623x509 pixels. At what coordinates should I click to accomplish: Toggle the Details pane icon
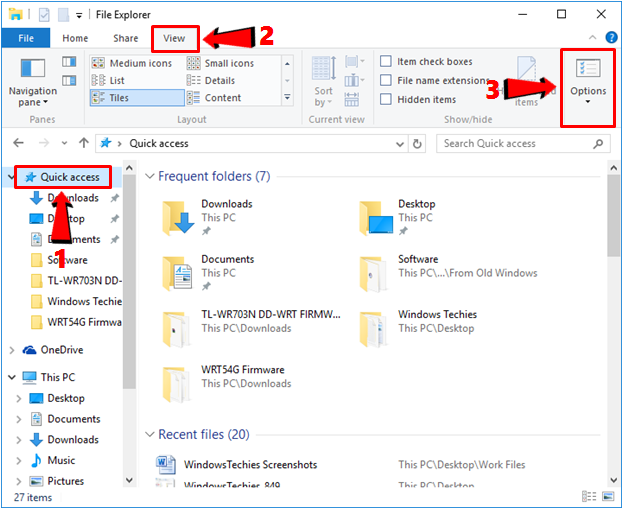[x=69, y=81]
